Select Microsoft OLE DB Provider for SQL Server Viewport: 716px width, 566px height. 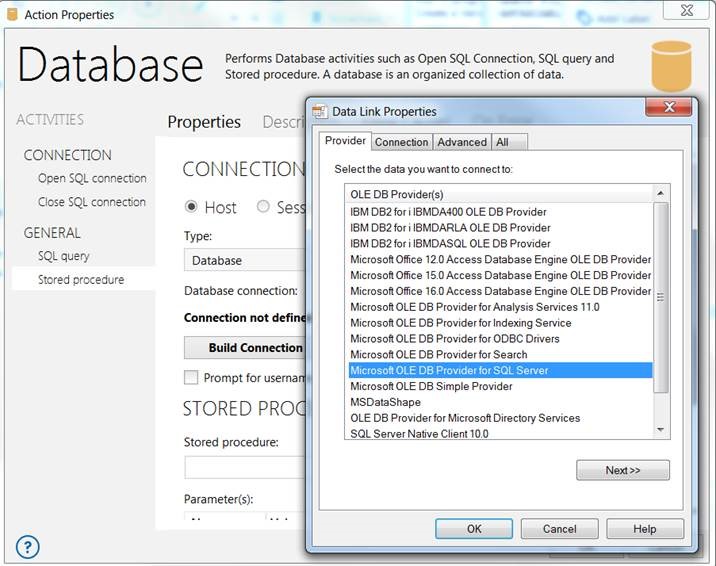(x=500, y=370)
